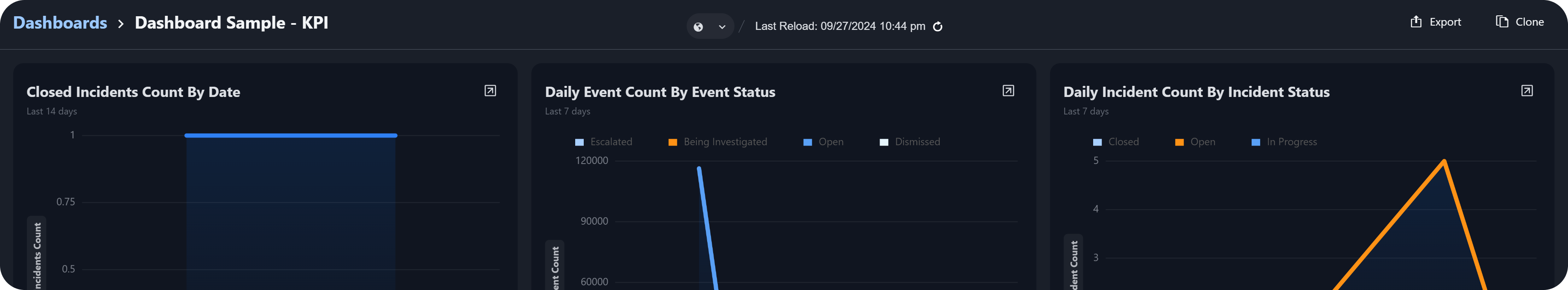The height and width of the screenshot is (290, 1568).
Task: Click the Export button label
Action: point(1445,22)
